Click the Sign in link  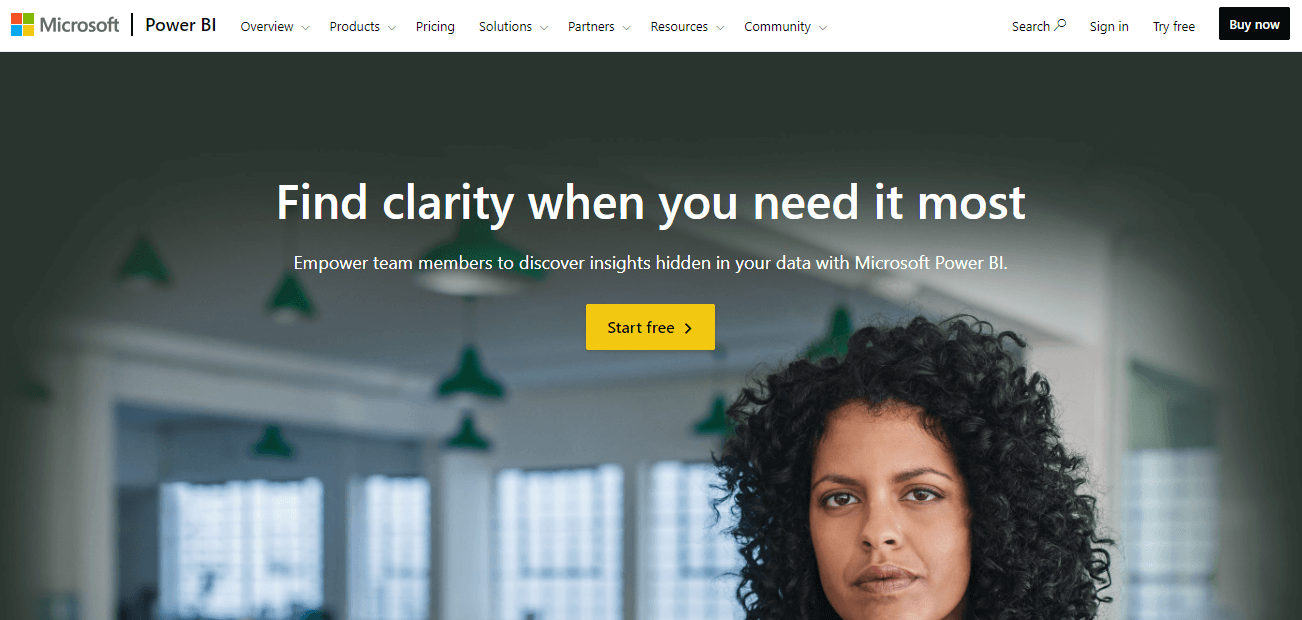click(1109, 26)
